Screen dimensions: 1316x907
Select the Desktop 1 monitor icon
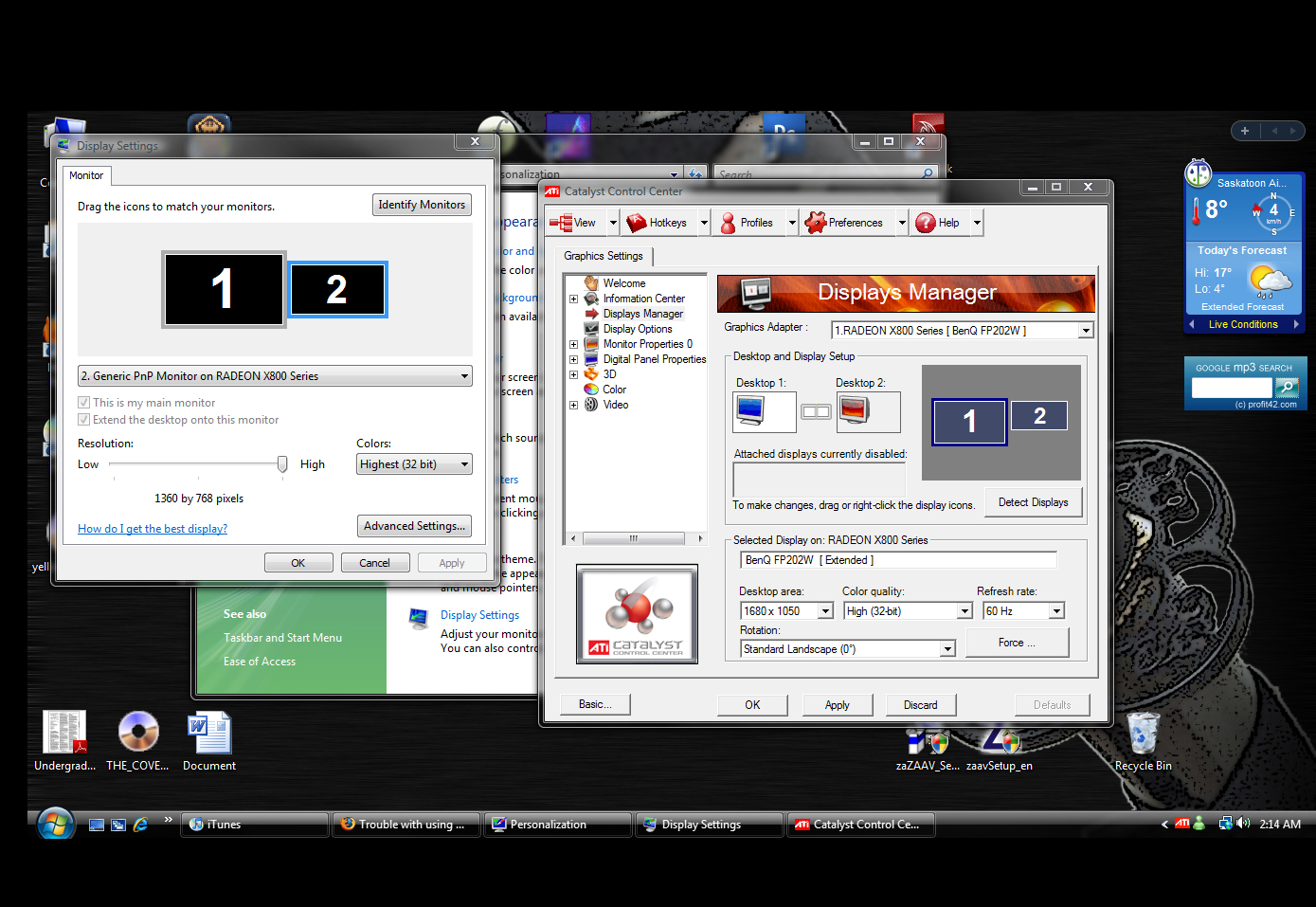[750, 410]
